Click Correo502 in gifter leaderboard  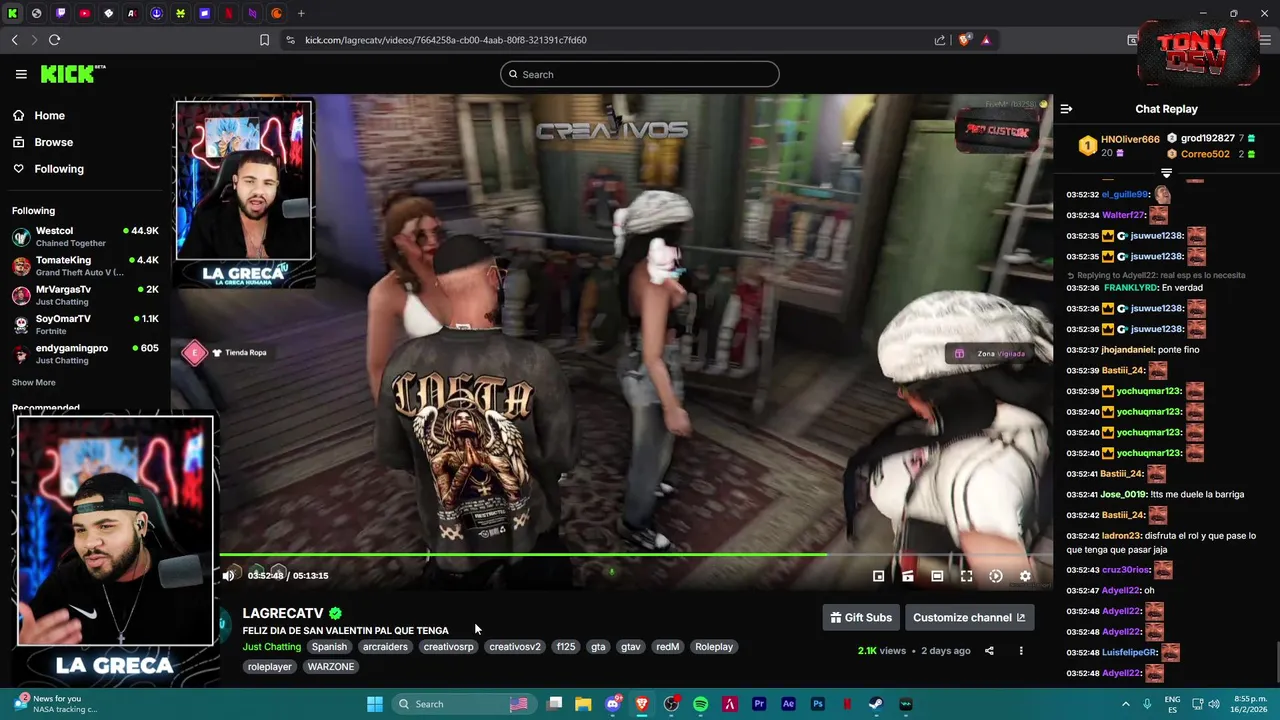click(x=1211, y=154)
